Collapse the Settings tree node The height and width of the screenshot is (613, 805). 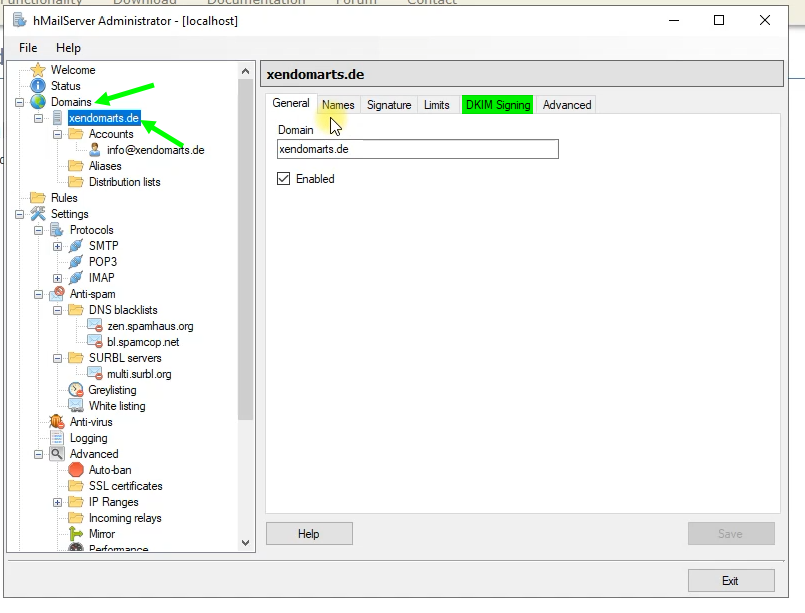20,214
